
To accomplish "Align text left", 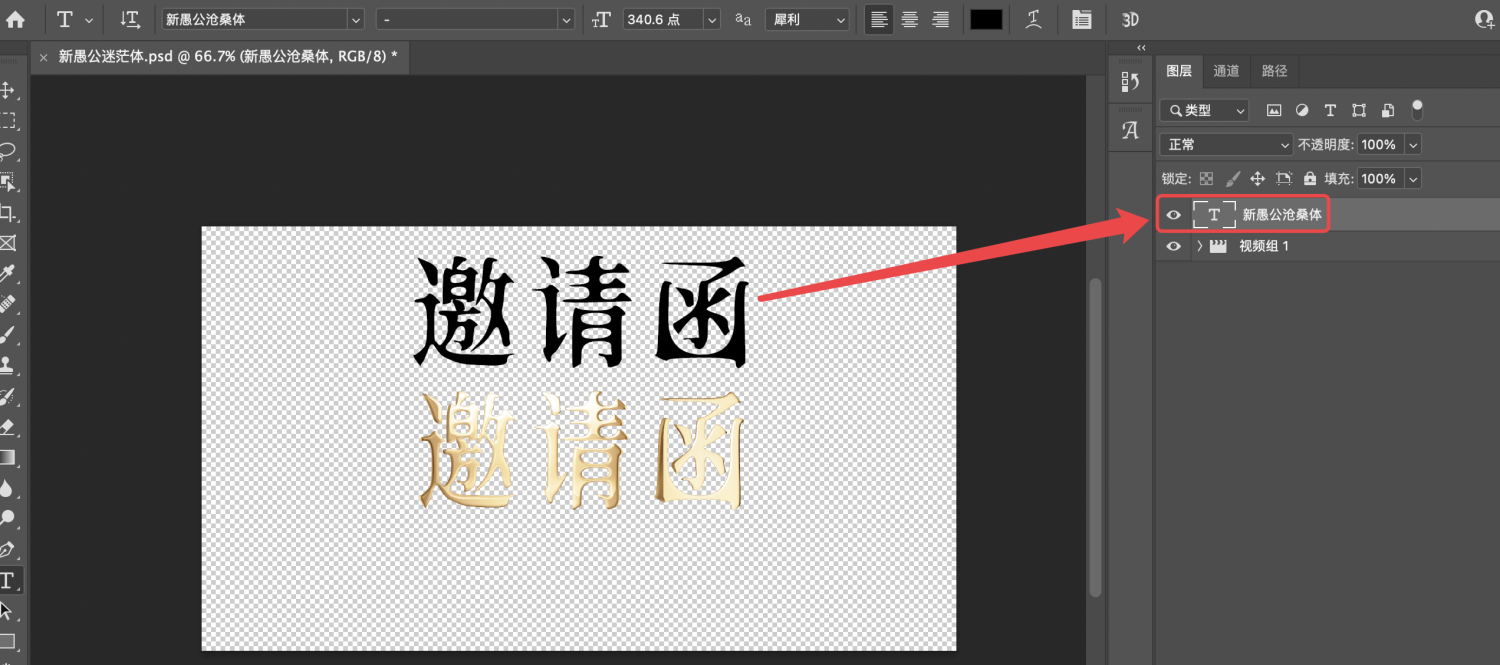I will (x=879, y=19).
